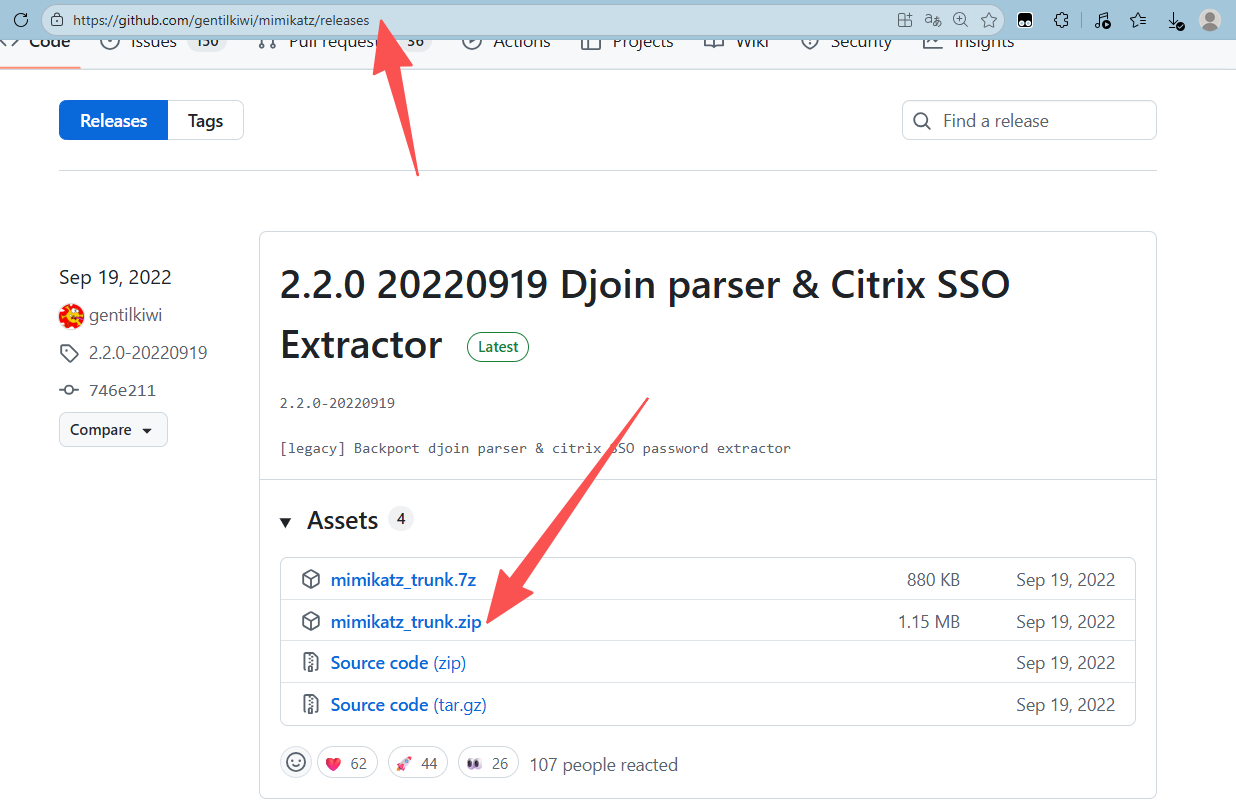This screenshot has height=806, width=1236.
Task: Click the 880 KB file size
Action: 933,580
